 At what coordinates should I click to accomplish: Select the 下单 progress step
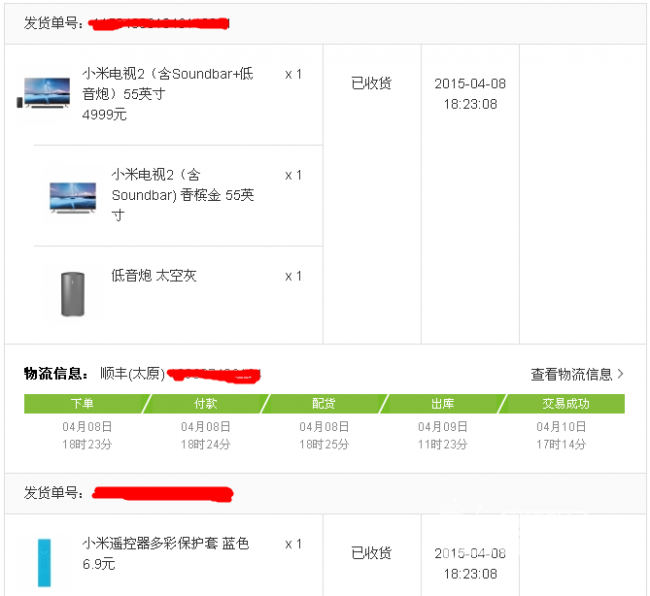pyautogui.click(x=85, y=404)
